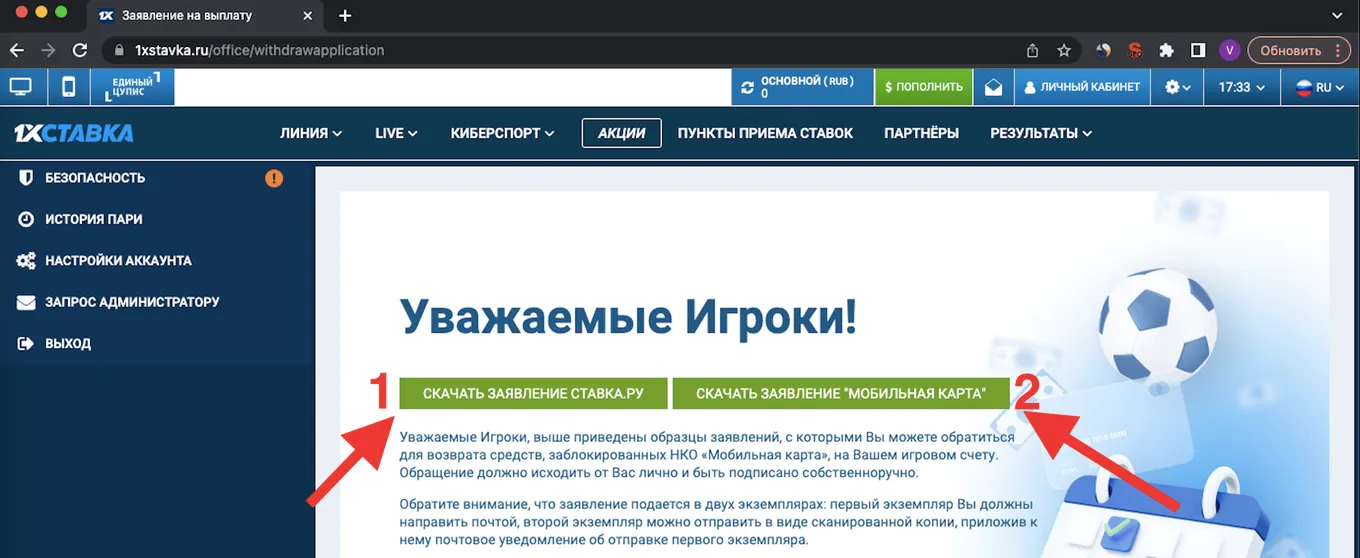Toggle the browser side panel icon
The width and height of the screenshot is (1360, 558).
click(1197, 50)
